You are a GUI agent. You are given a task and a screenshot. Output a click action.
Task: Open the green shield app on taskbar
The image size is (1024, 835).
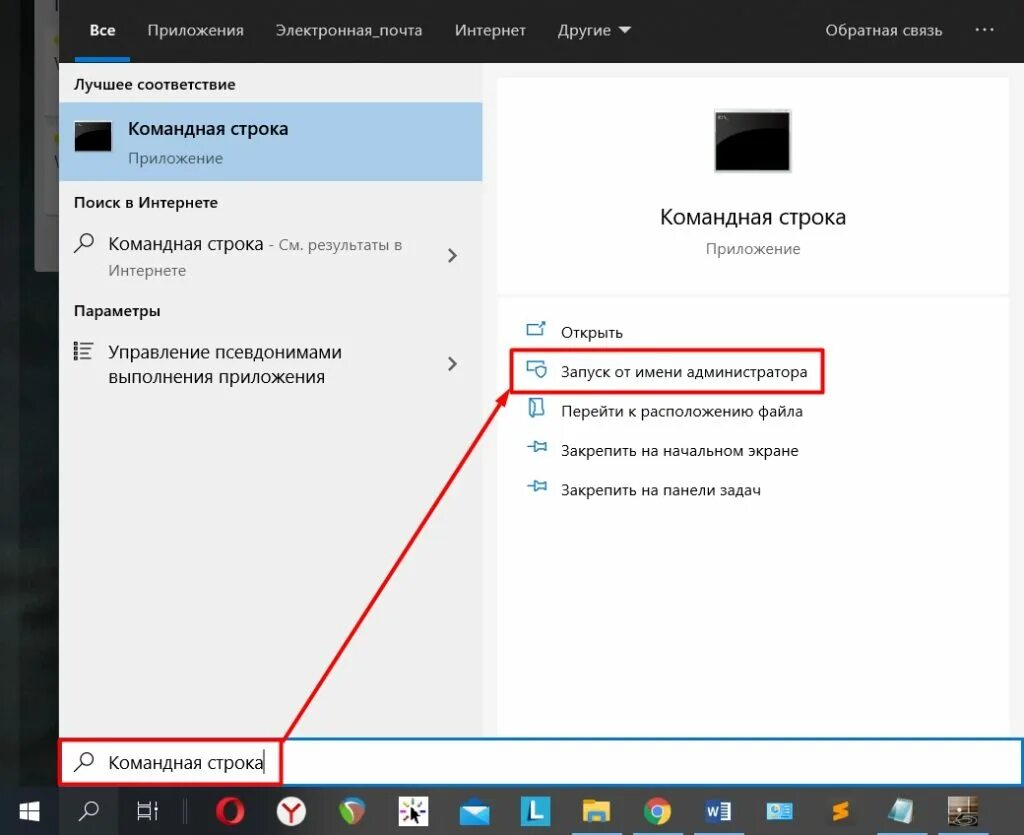(x=351, y=811)
